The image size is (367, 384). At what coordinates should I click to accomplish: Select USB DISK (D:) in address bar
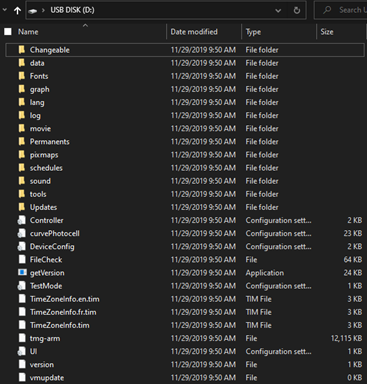coord(72,10)
